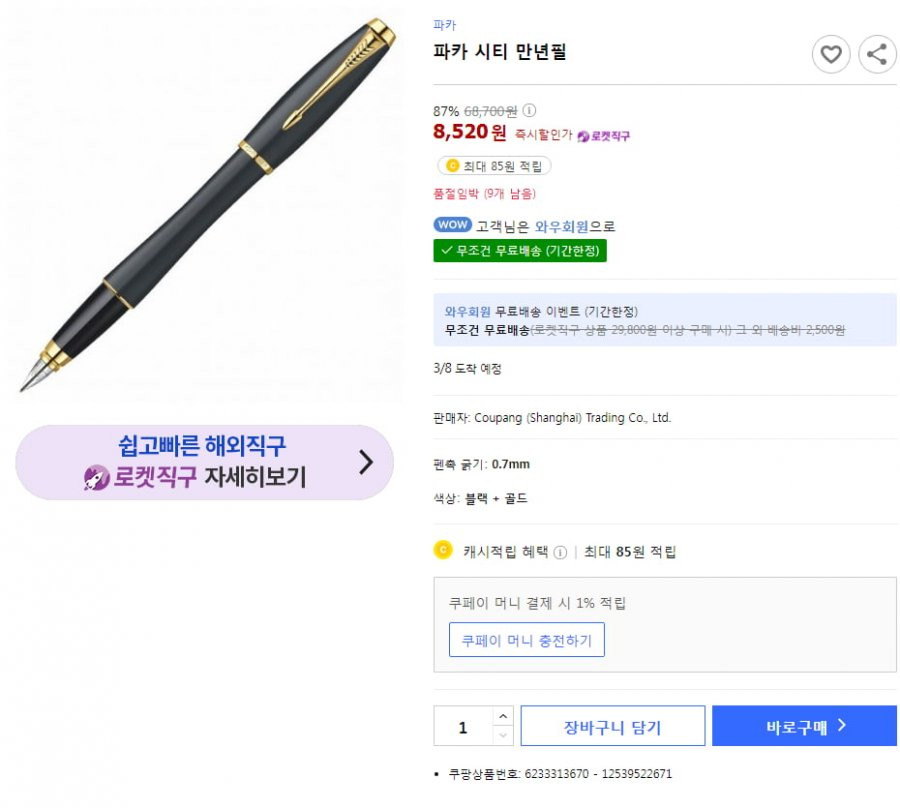900x808 pixels.
Task: Click coin icon in 최대 85원 적립 badge
Action: (x=452, y=166)
